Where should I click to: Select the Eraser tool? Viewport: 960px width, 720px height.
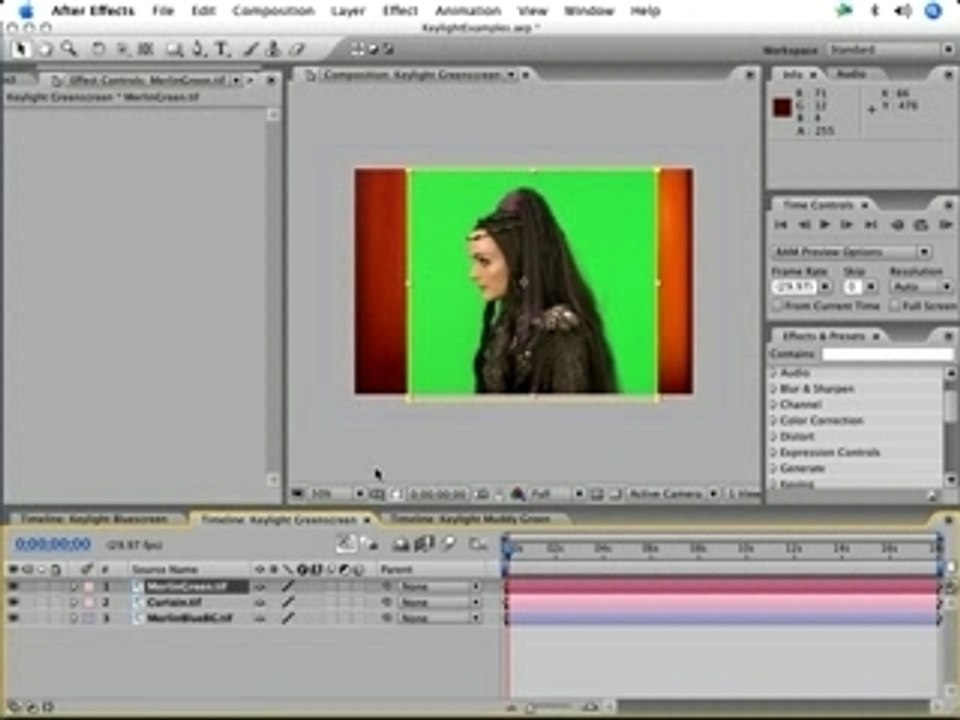[x=297, y=49]
